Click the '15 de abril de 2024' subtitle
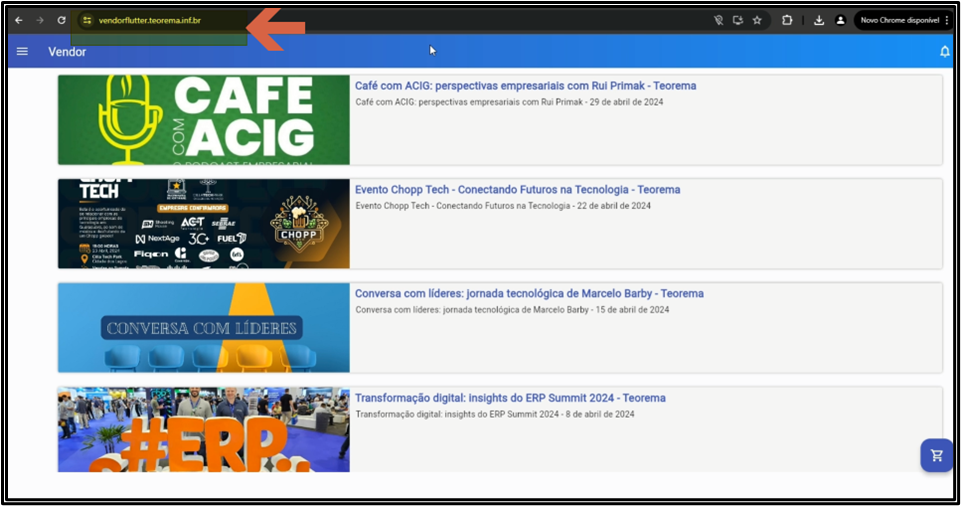 [632, 310]
